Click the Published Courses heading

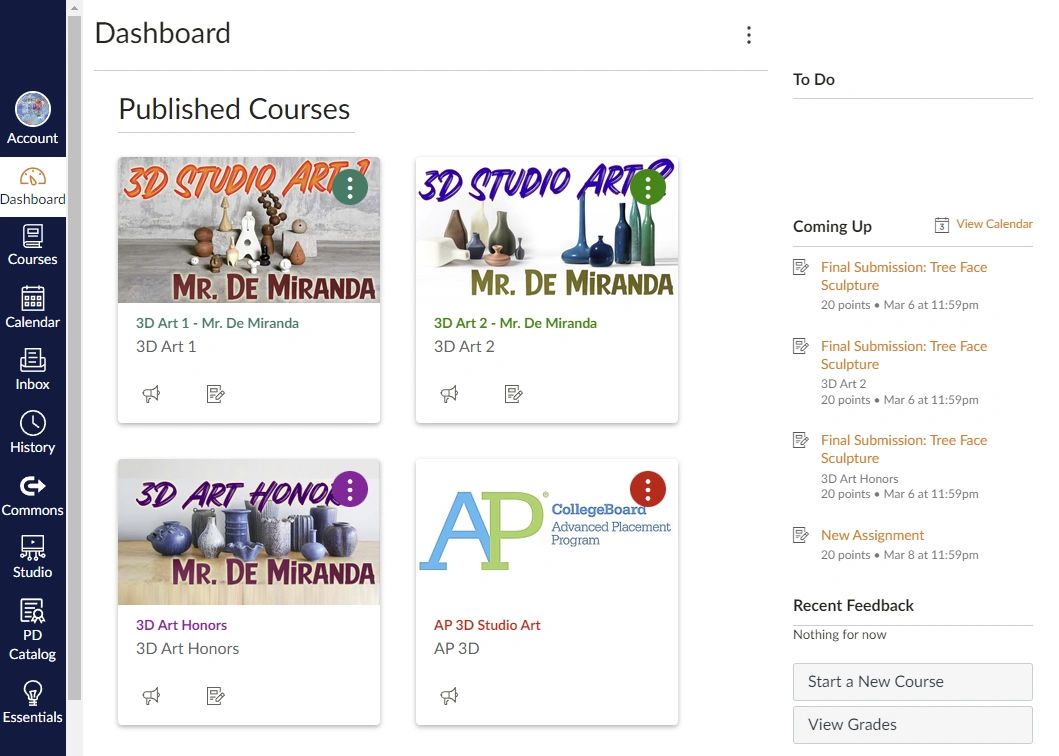234,109
